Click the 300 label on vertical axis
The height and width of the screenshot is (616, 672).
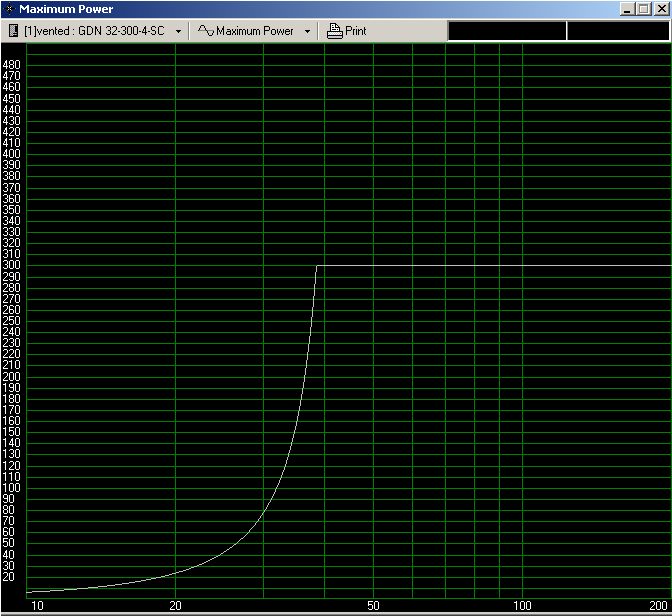click(x=12, y=265)
